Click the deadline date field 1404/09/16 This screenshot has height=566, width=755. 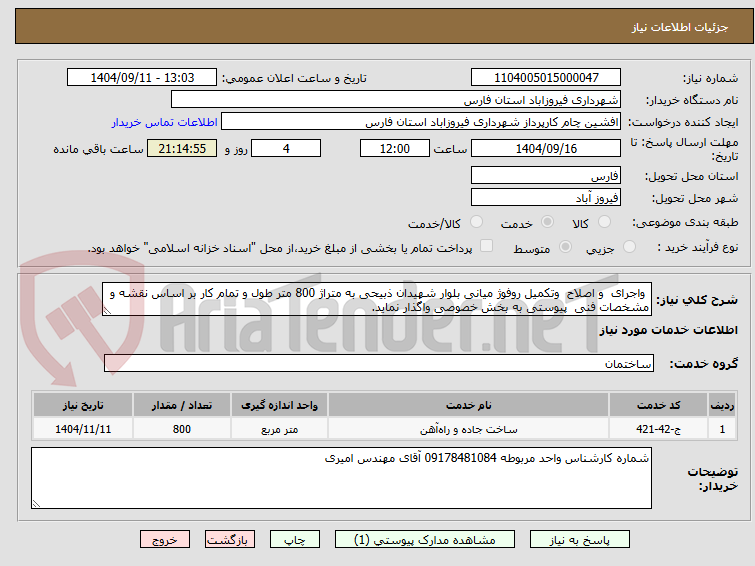546,148
